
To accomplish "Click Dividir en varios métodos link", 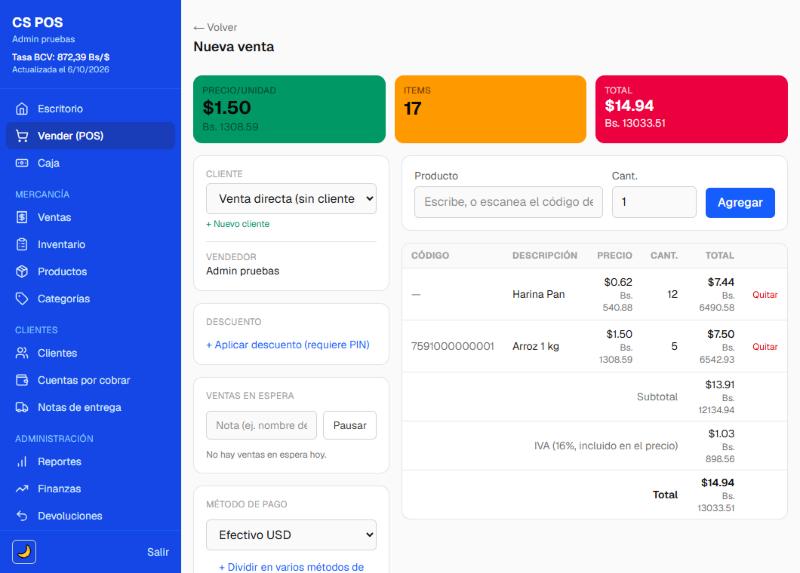I will 291,567.
